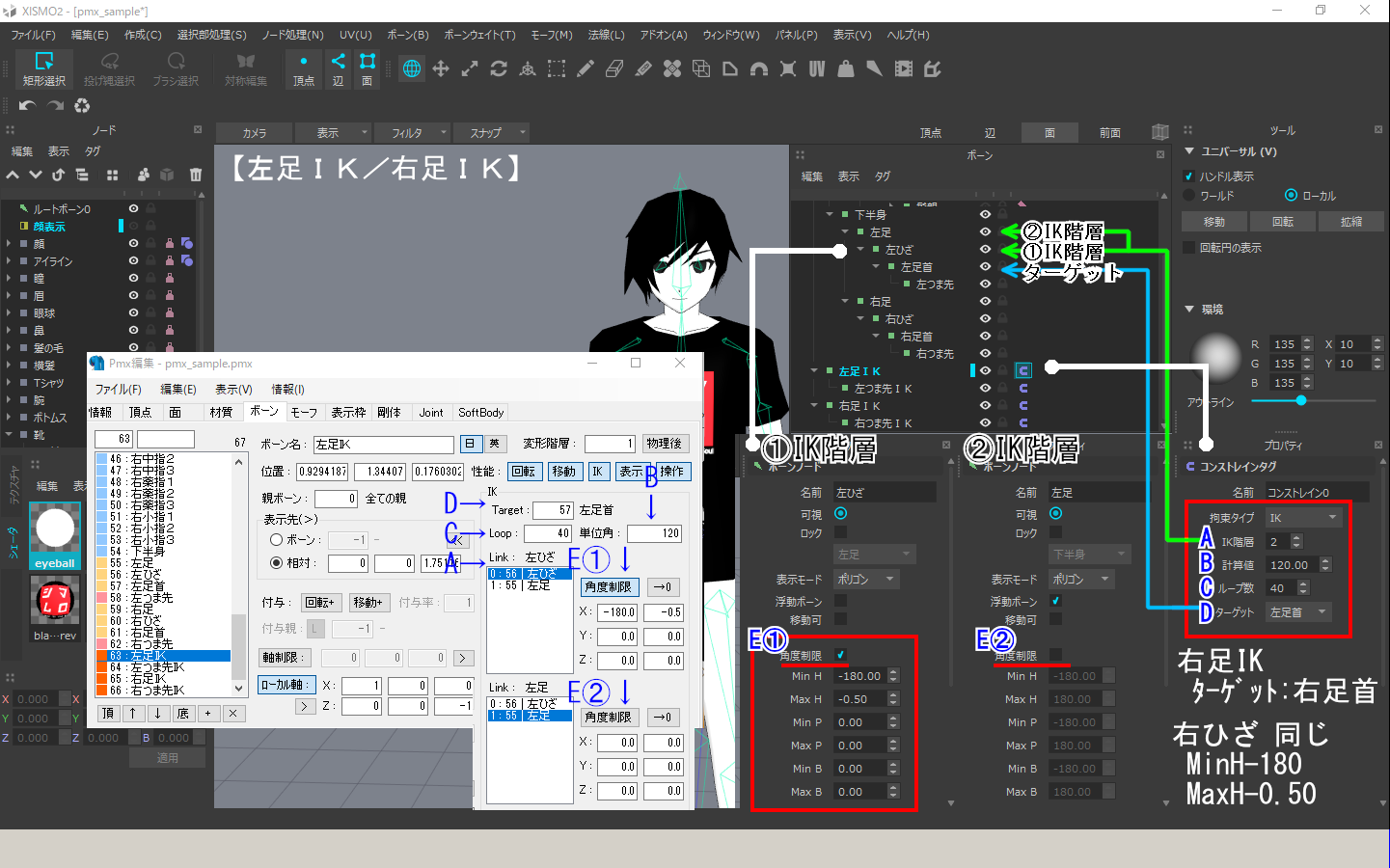The width and height of the screenshot is (1390, 868).
Task: Click the dashed marquee box icon
Action: pos(557,68)
